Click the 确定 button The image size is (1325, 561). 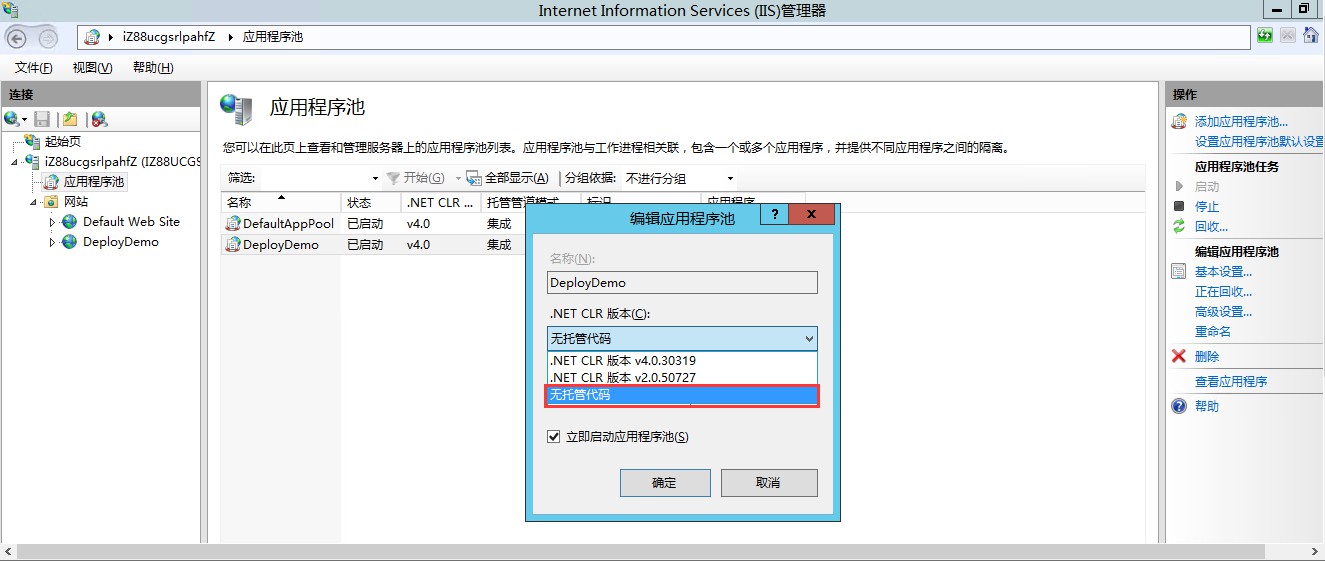665,483
